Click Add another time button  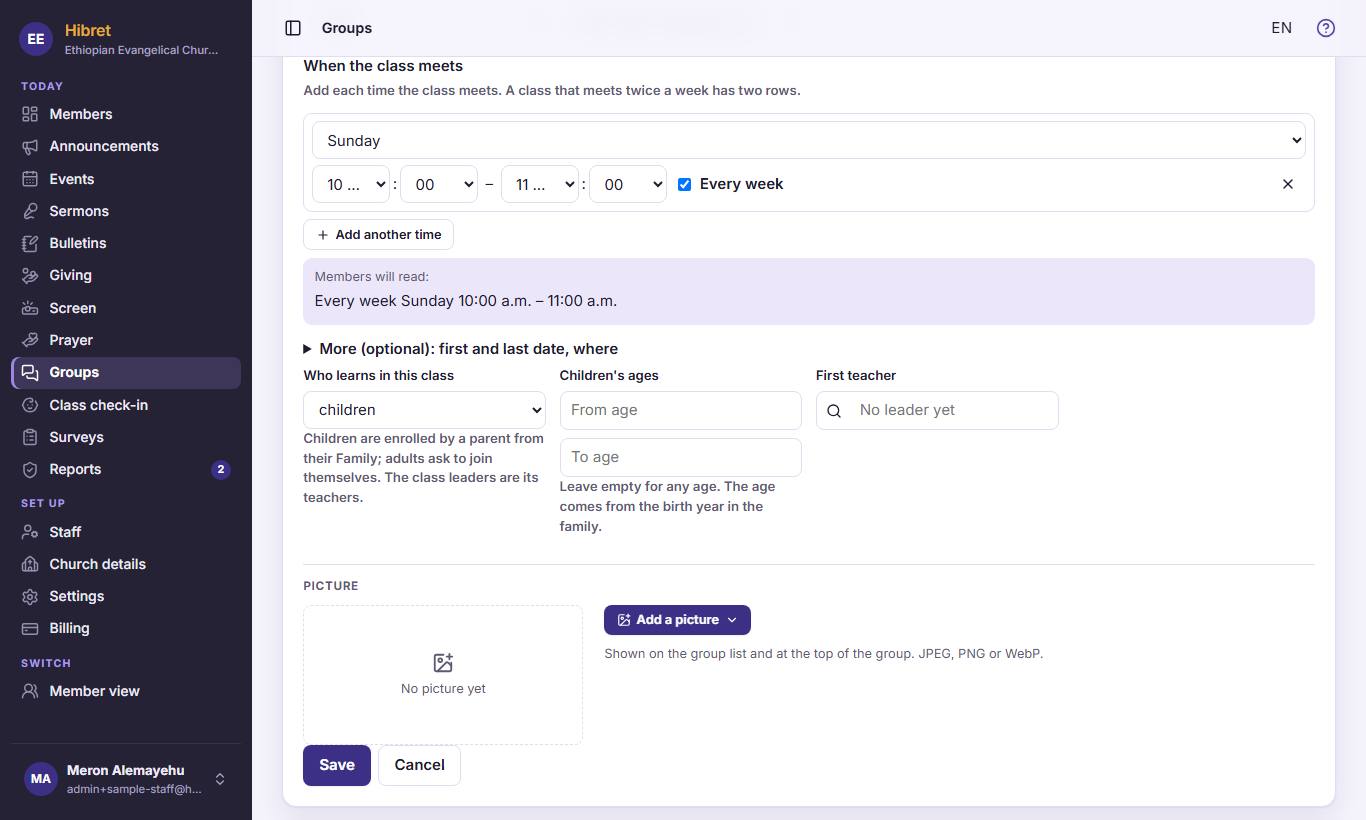pos(379,235)
